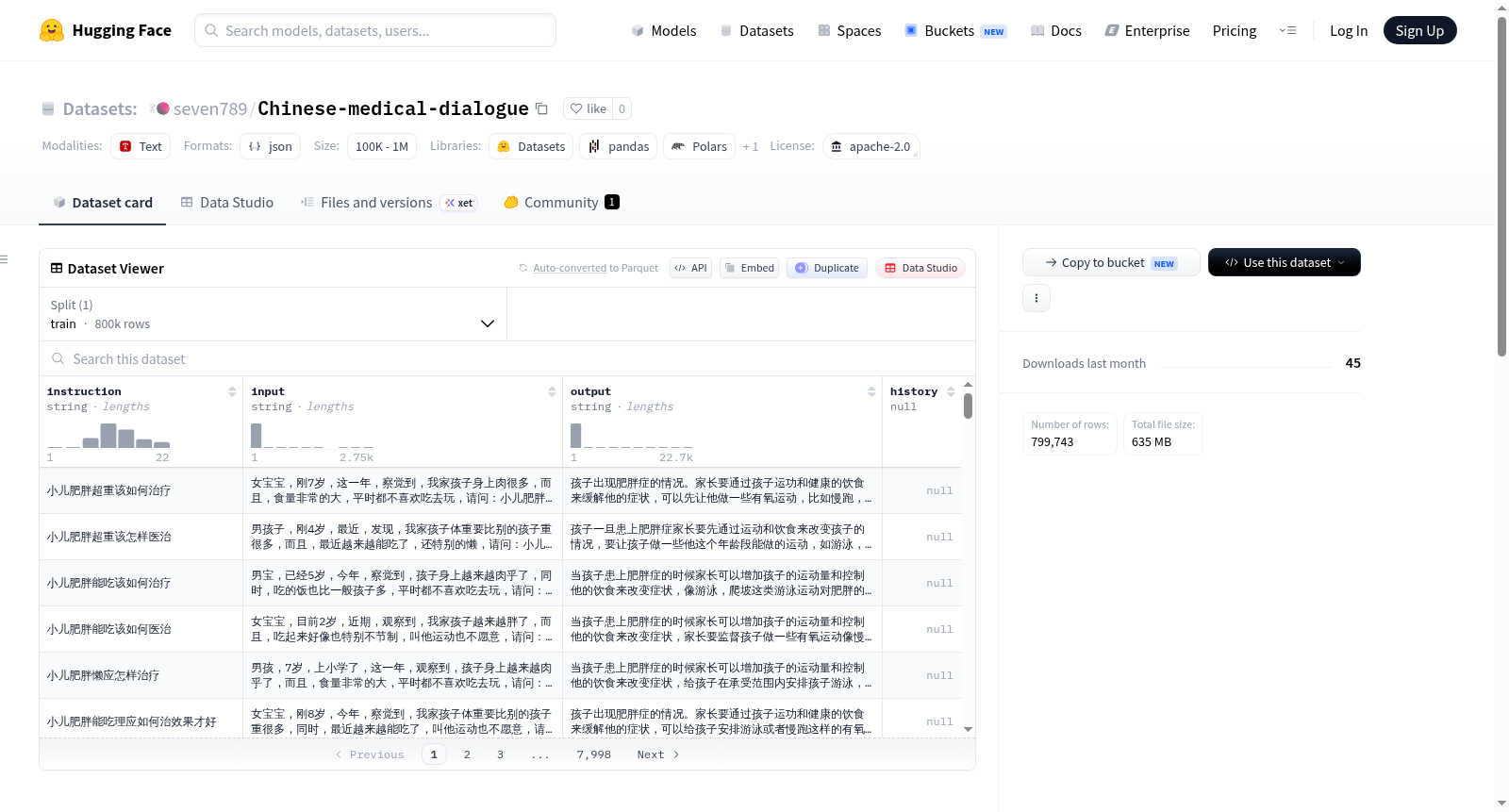
Task: Like the dataset using heart button
Action: [588, 108]
